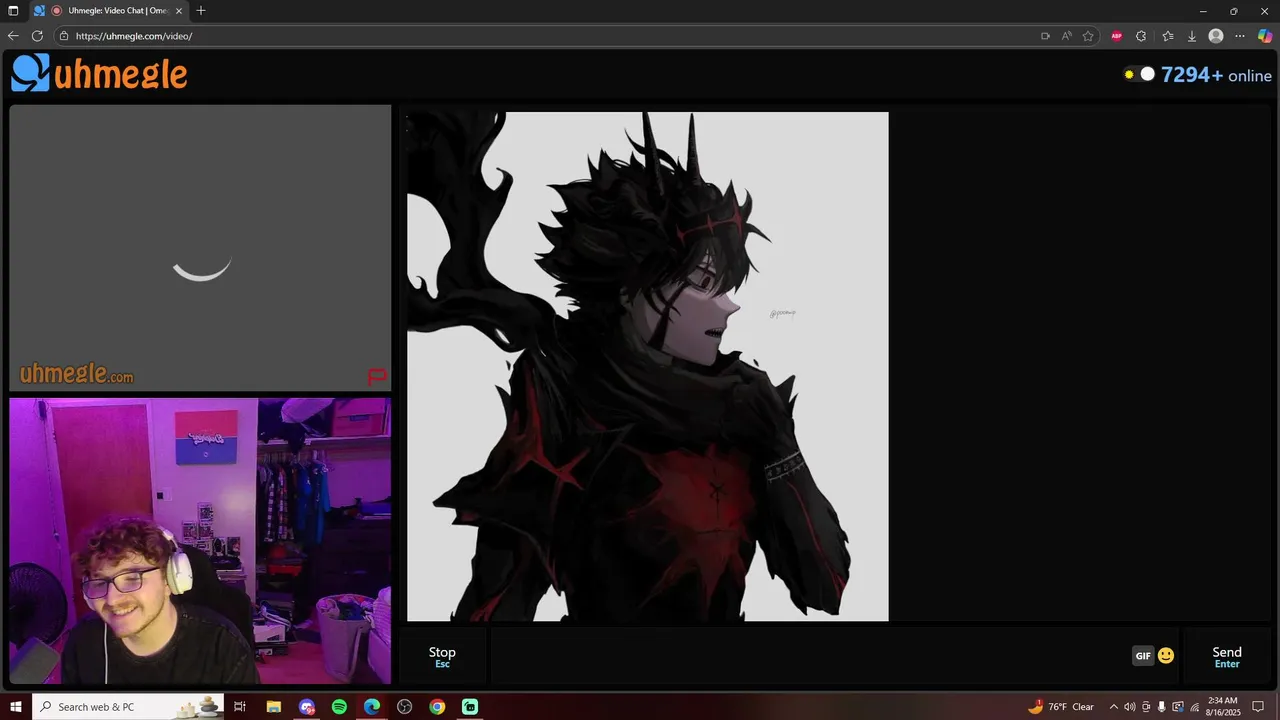
Task: Open weather widget 76°F Clear
Action: tap(1061, 707)
